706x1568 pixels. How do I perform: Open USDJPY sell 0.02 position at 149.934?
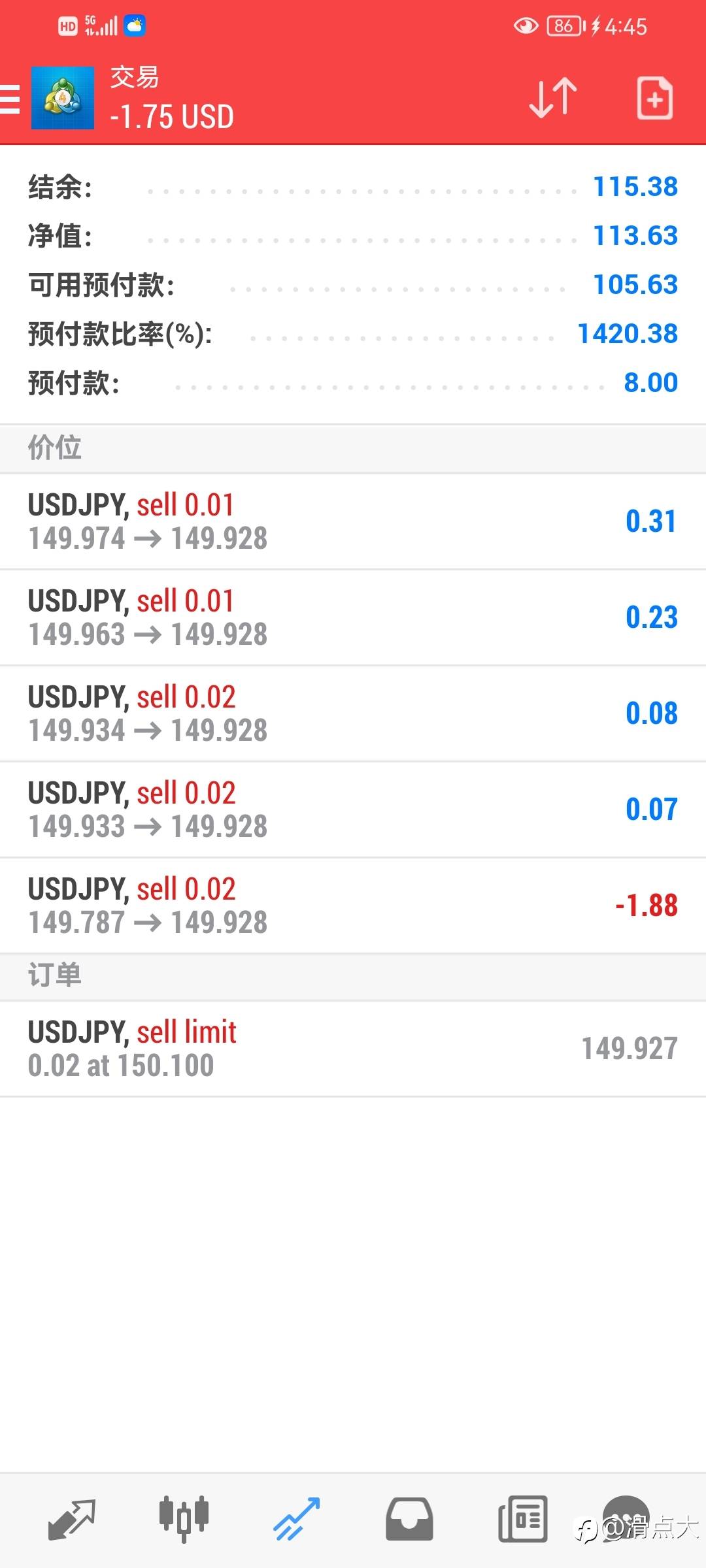tap(353, 713)
